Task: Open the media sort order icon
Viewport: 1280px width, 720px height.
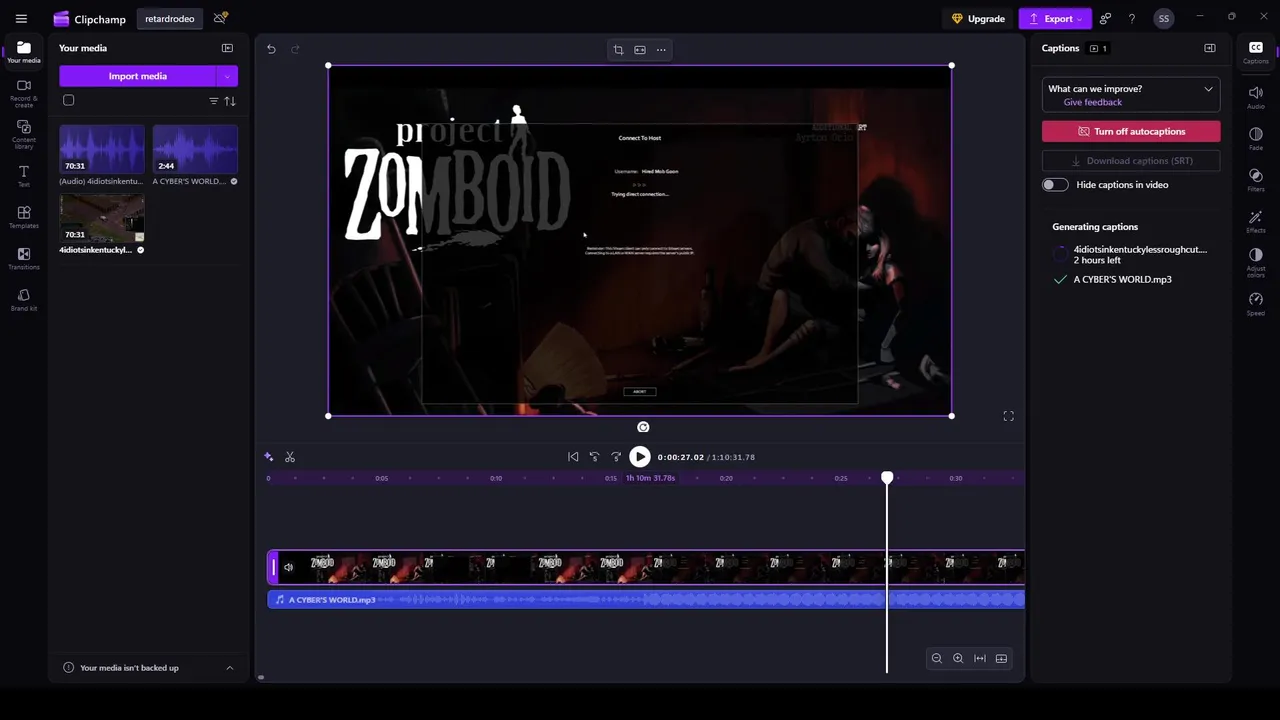Action: tap(230, 101)
